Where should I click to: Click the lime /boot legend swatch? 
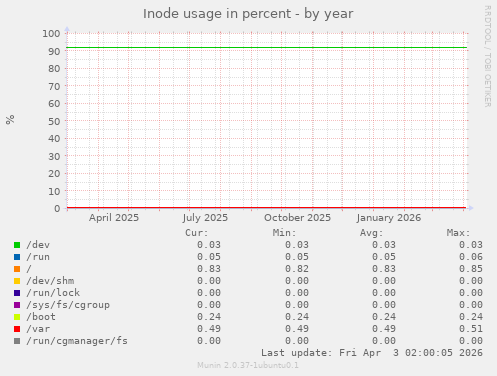[x=17, y=317]
